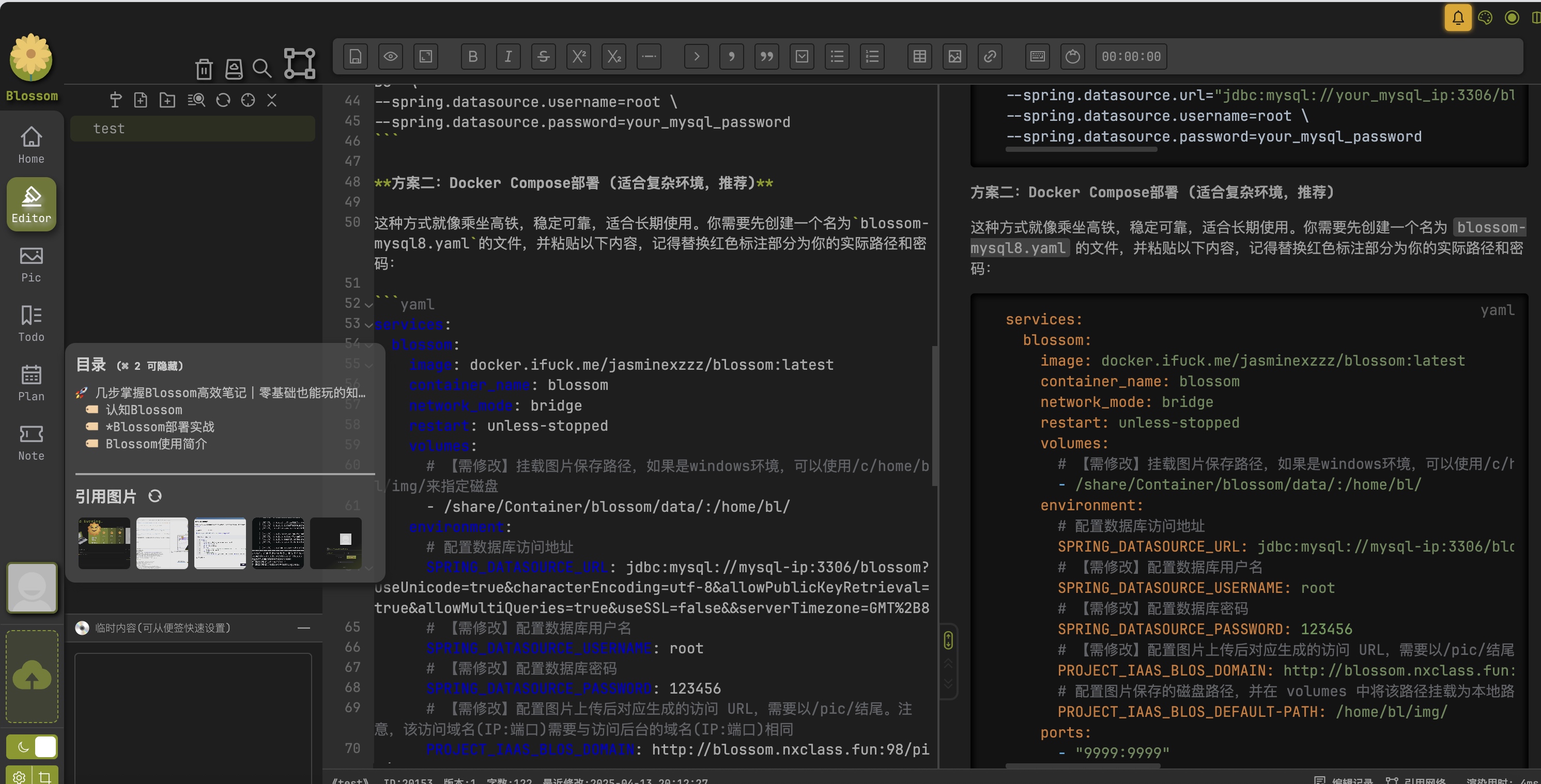Open the relationship graph icon
The image size is (1541, 784).
pyautogui.click(x=299, y=64)
